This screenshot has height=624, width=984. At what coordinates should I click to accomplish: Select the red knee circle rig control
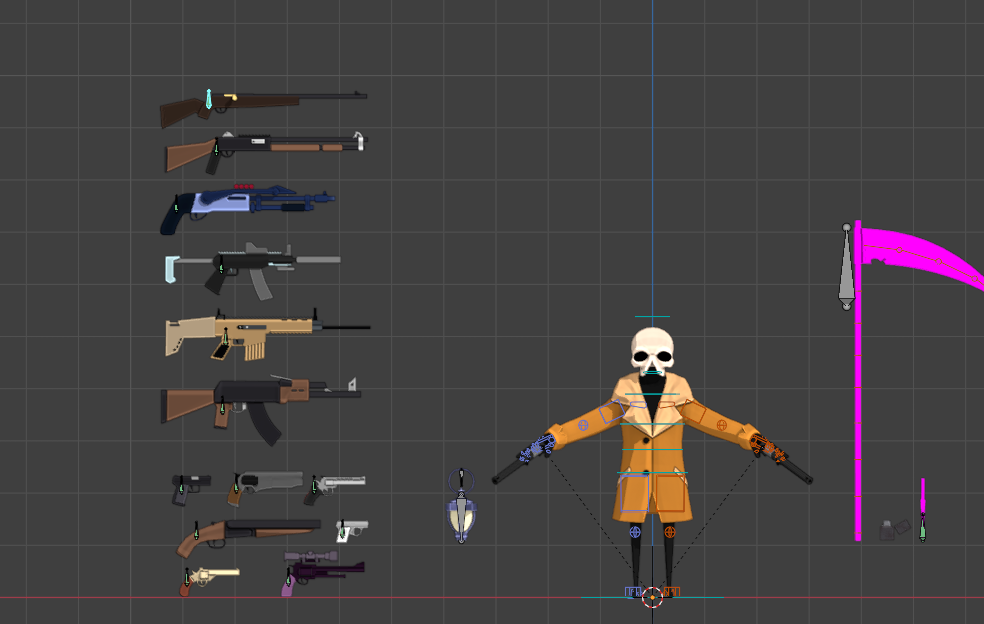click(x=669, y=533)
